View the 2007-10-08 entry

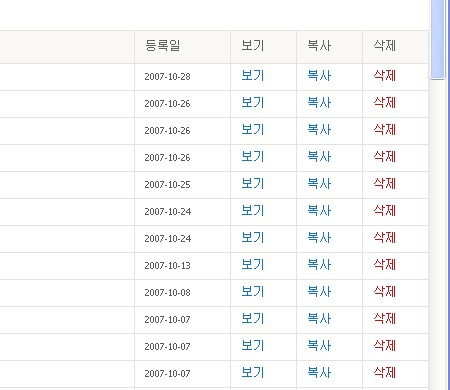pyautogui.click(x=253, y=292)
